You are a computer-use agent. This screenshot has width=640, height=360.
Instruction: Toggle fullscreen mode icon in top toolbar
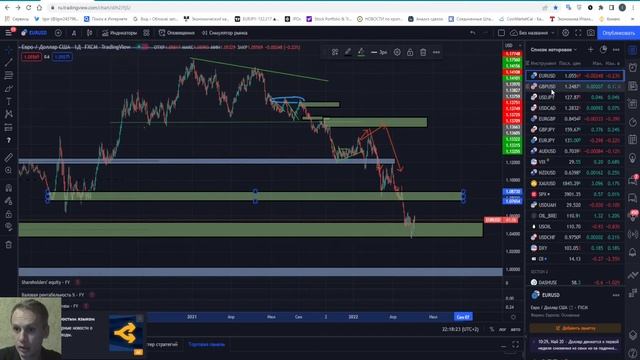(578, 33)
